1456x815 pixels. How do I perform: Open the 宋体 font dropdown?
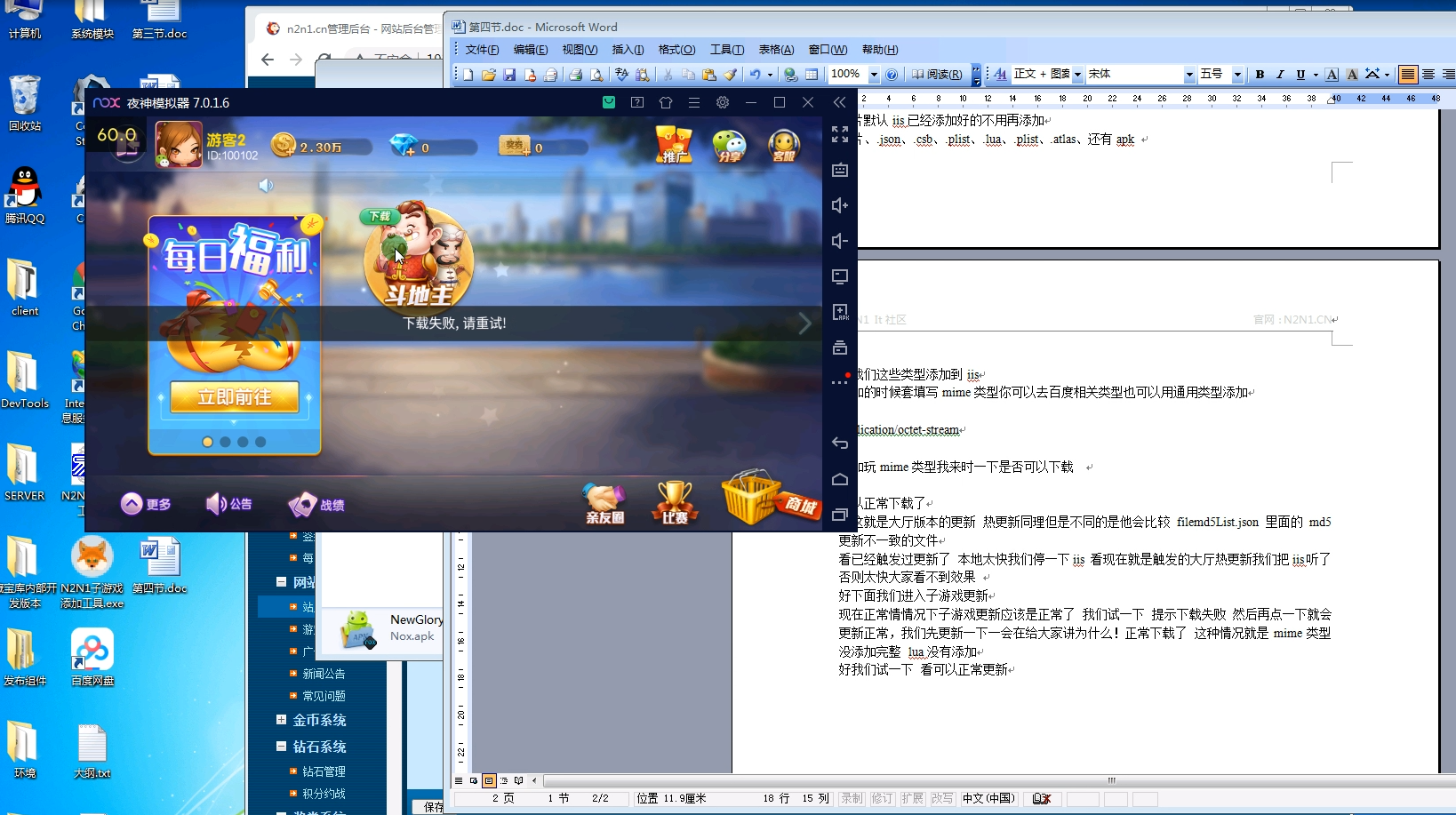click(1191, 75)
